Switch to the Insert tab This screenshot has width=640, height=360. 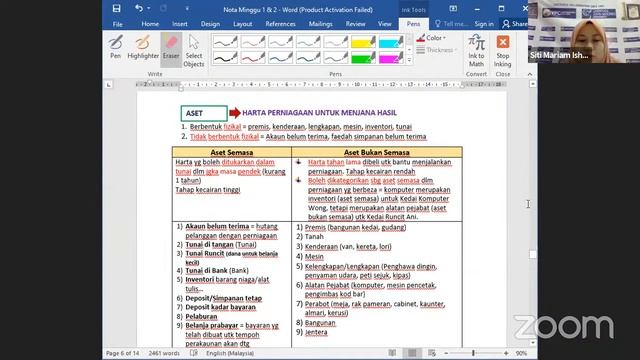(x=180, y=24)
